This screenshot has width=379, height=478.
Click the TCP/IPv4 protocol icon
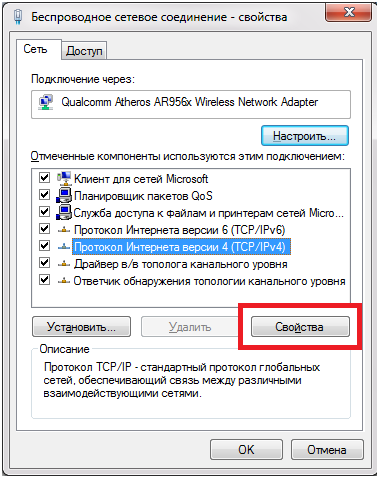pyautogui.click(x=64, y=247)
